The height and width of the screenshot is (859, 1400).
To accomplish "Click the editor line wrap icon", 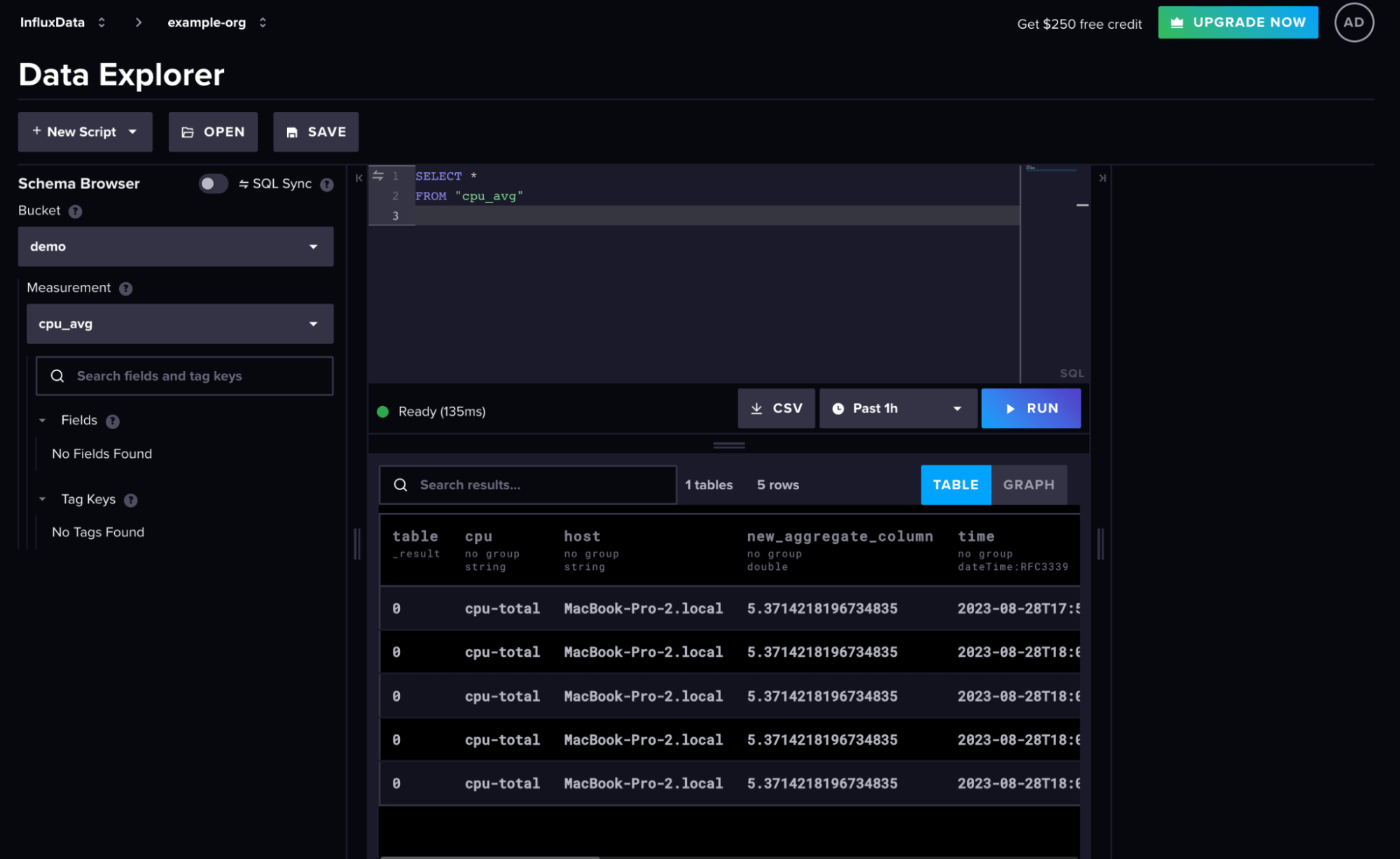I will (x=378, y=176).
